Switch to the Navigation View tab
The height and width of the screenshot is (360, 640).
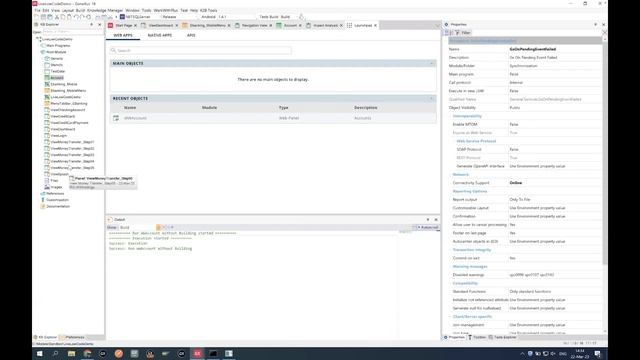coord(254,25)
